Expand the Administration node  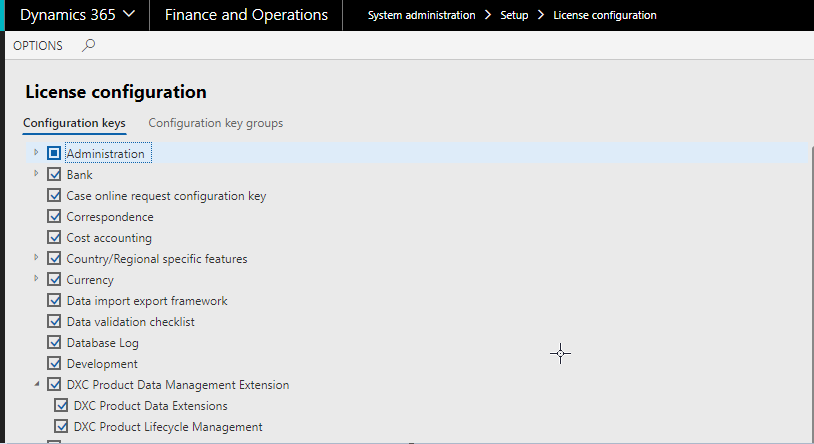tap(36, 153)
